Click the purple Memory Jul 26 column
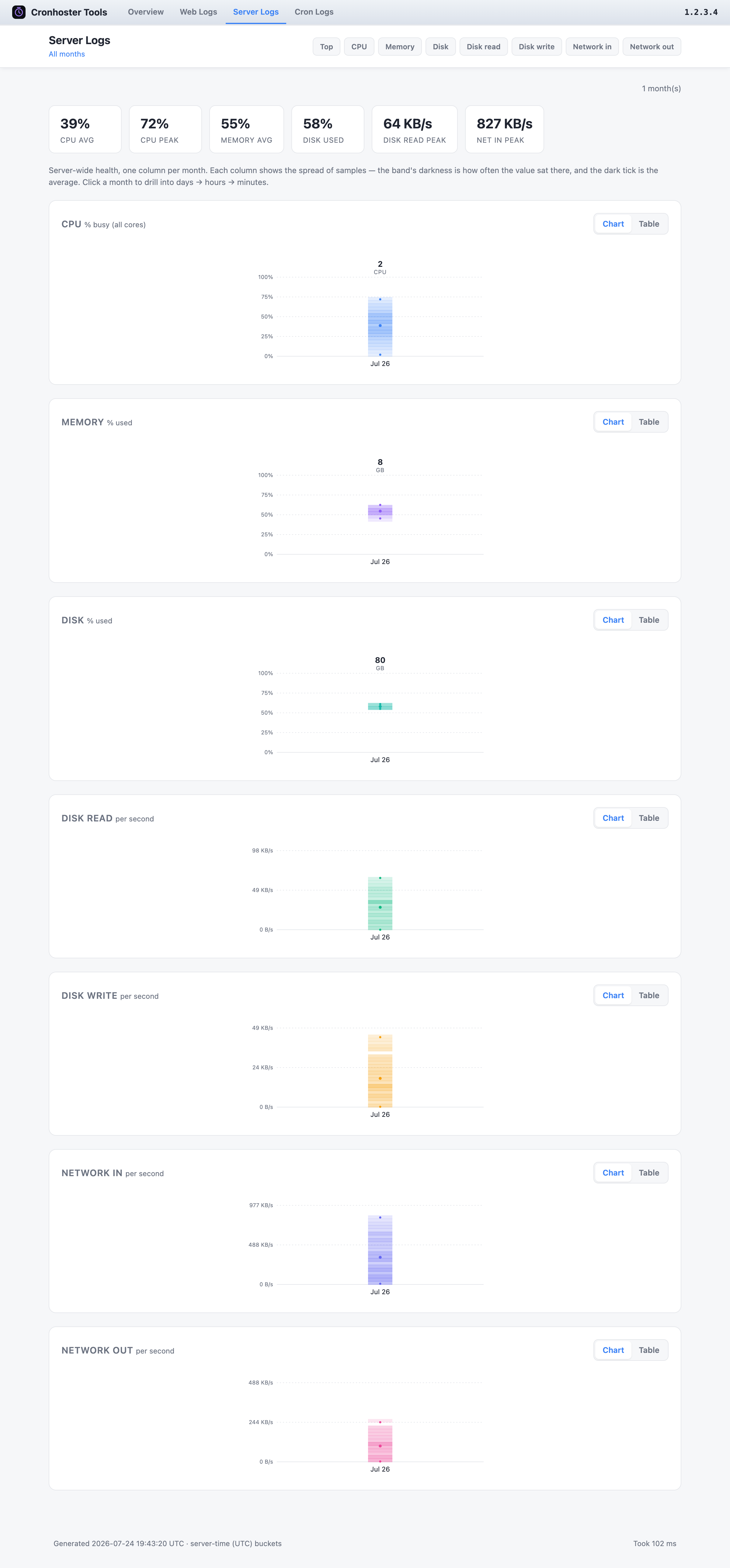730x1568 pixels. [x=380, y=513]
